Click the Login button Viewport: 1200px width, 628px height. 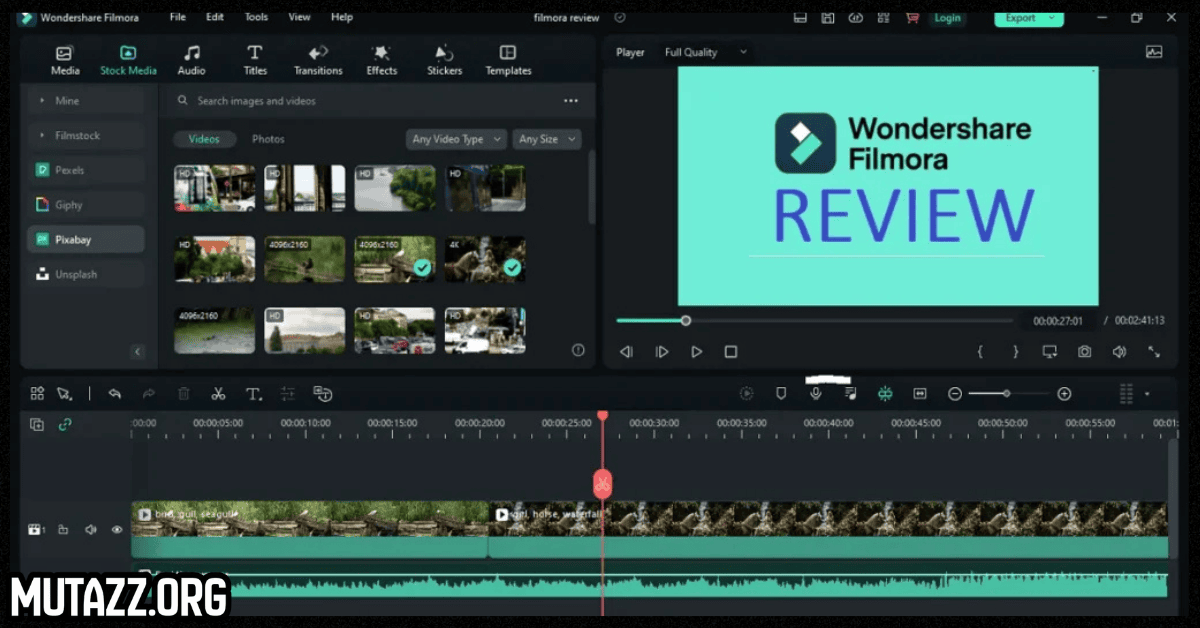click(946, 18)
